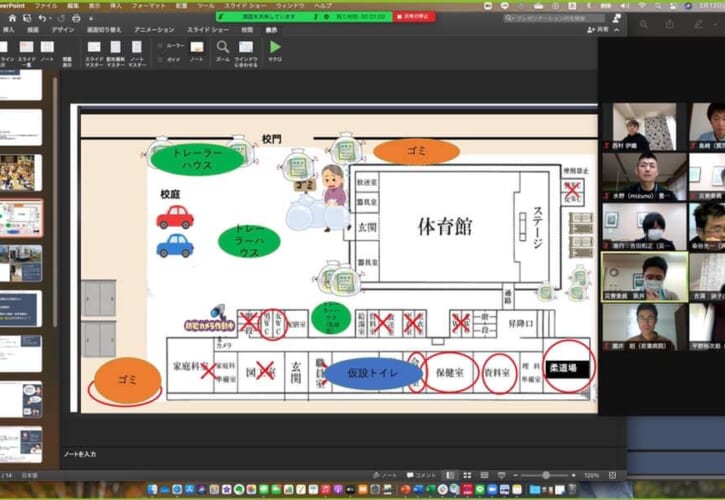Click the red 共有の停止 stop share button
Viewport: 725px width, 500px height.
pyautogui.click(x=414, y=17)
